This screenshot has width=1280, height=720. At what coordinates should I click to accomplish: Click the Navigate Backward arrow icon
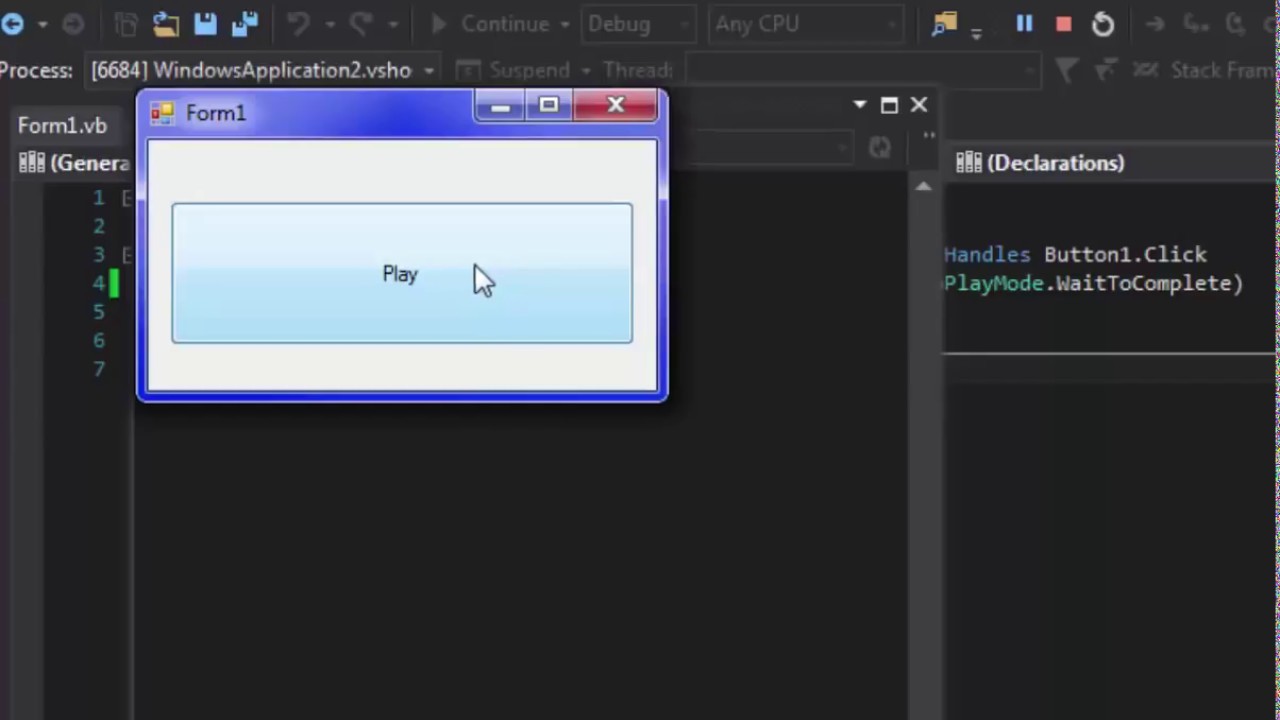pos(12,24)
